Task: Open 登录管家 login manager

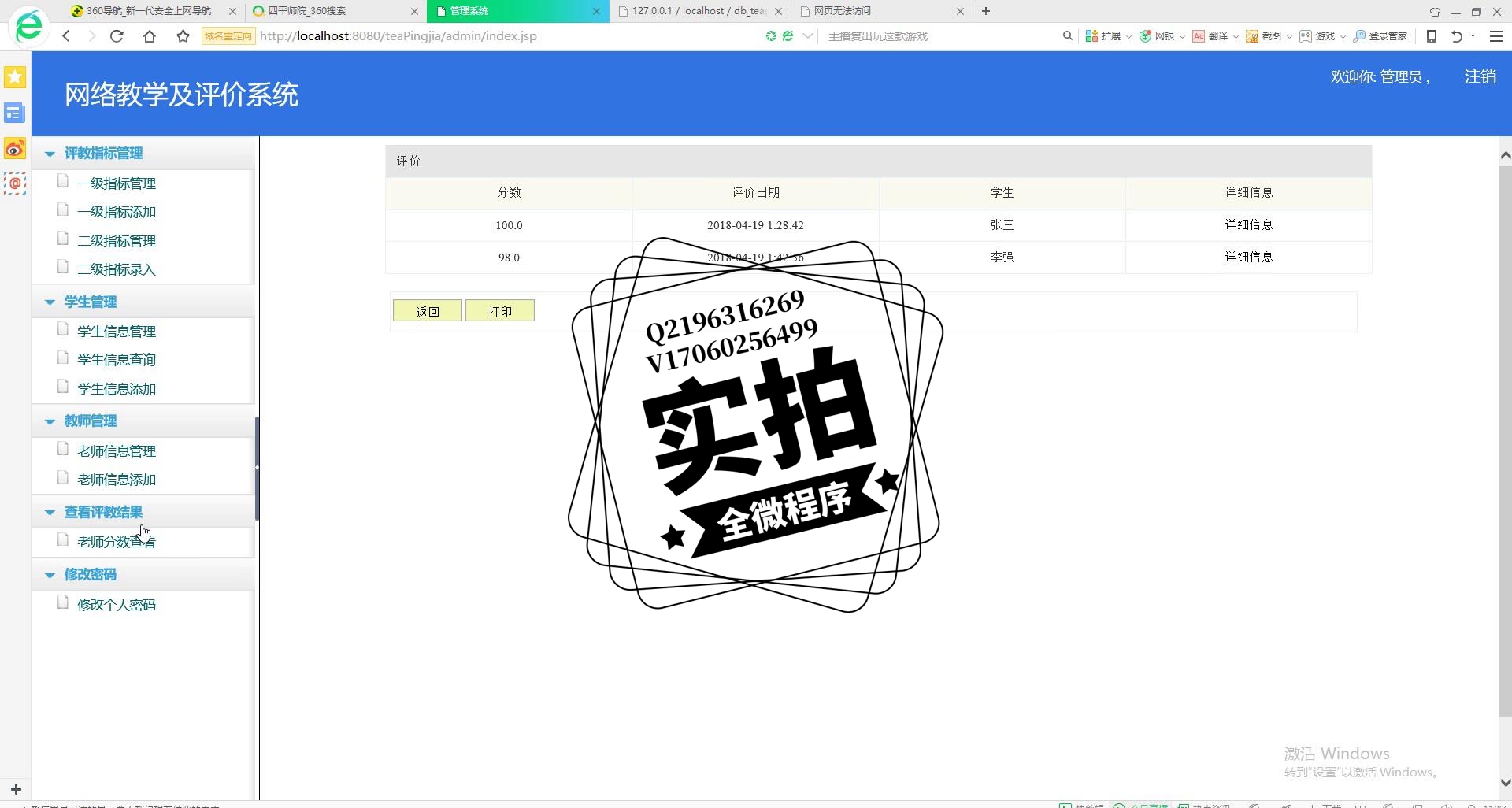Action: click(1380, 36)
